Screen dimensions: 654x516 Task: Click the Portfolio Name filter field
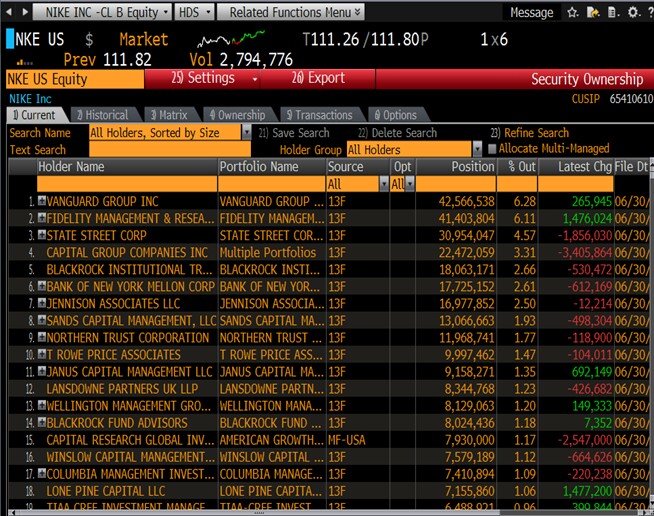pos(271,184)
